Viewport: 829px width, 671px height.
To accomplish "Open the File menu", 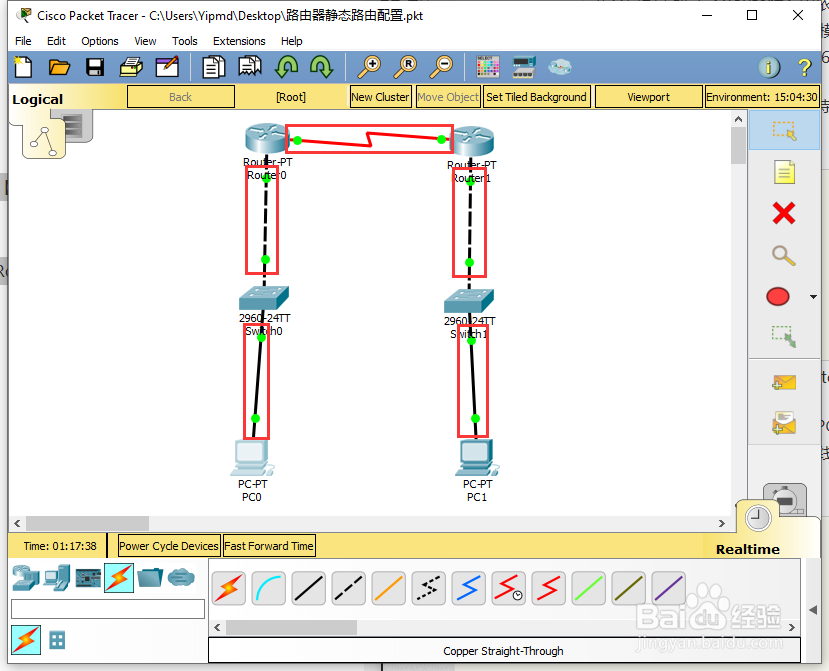I will click(23, 41).
